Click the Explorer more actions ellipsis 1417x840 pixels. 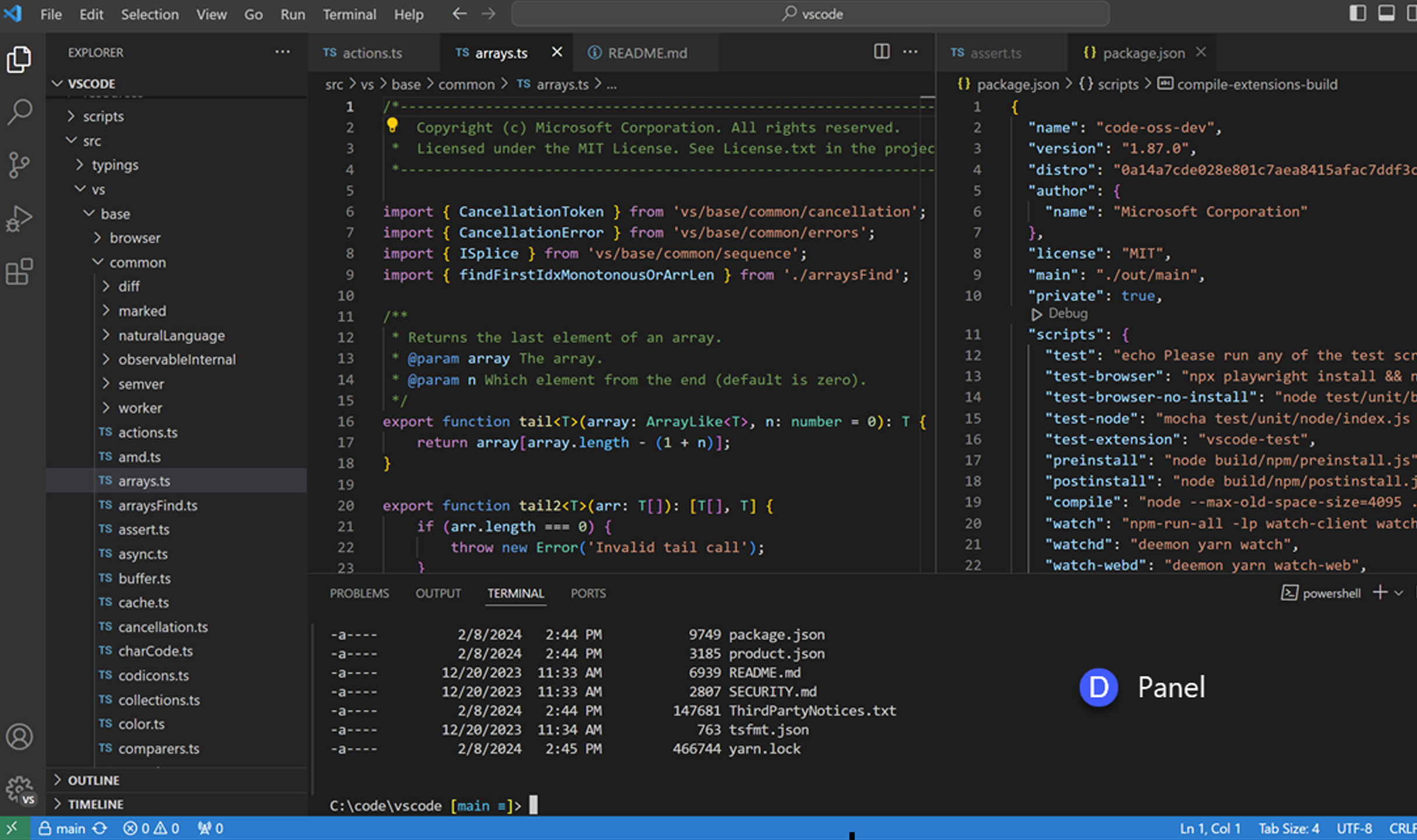283,52
